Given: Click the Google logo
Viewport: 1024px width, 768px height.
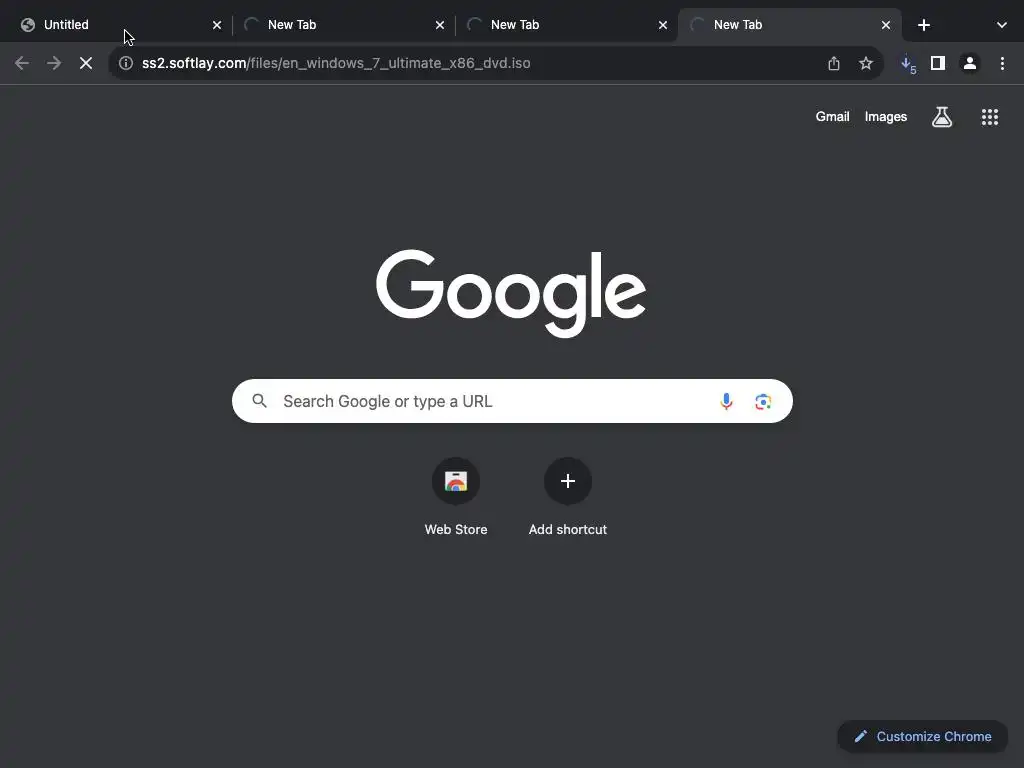Looking at the screenshot, I should (x=511, y=293).
